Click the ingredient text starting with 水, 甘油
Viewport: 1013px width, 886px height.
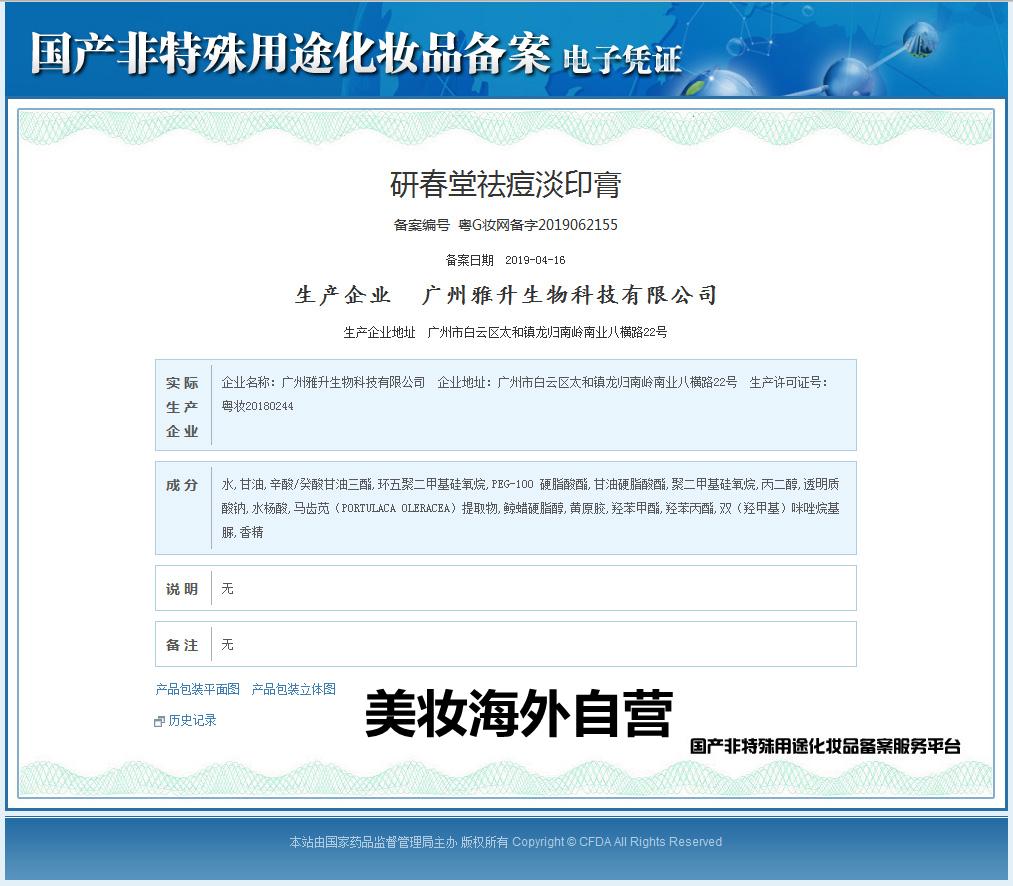(530, 508)
